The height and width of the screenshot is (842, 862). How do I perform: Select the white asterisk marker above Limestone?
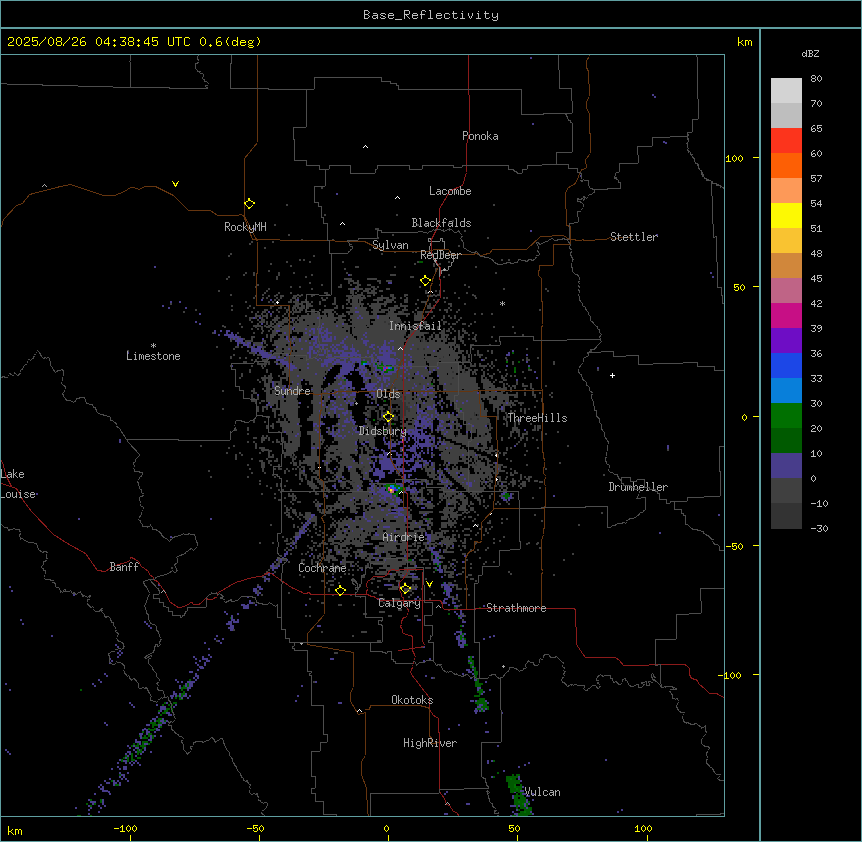pyautogui.click(x=153, y=345)
